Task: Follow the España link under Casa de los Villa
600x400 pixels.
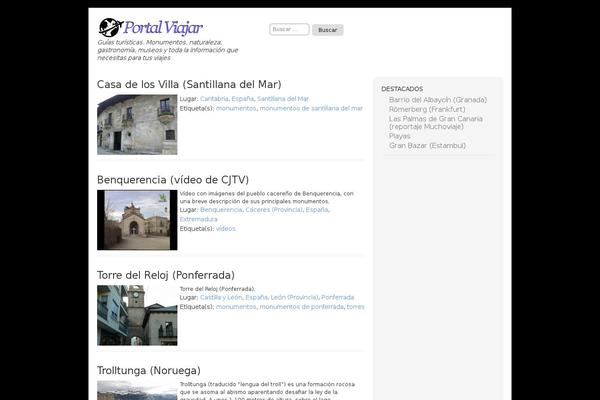Action: tap(243, 99)
